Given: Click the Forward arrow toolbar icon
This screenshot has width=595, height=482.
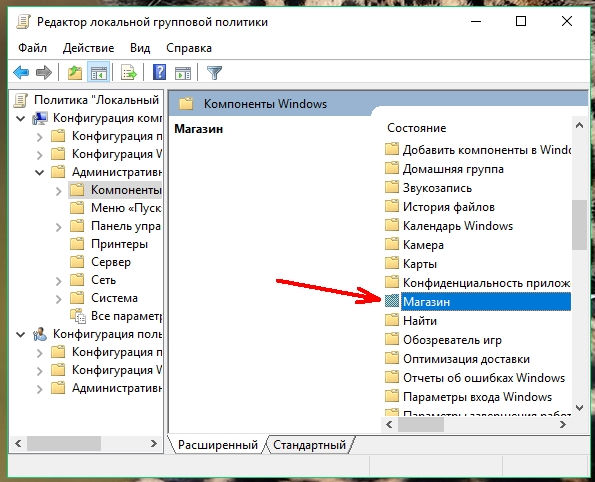Looking at the screenshot, I should [x=44, y=72].
